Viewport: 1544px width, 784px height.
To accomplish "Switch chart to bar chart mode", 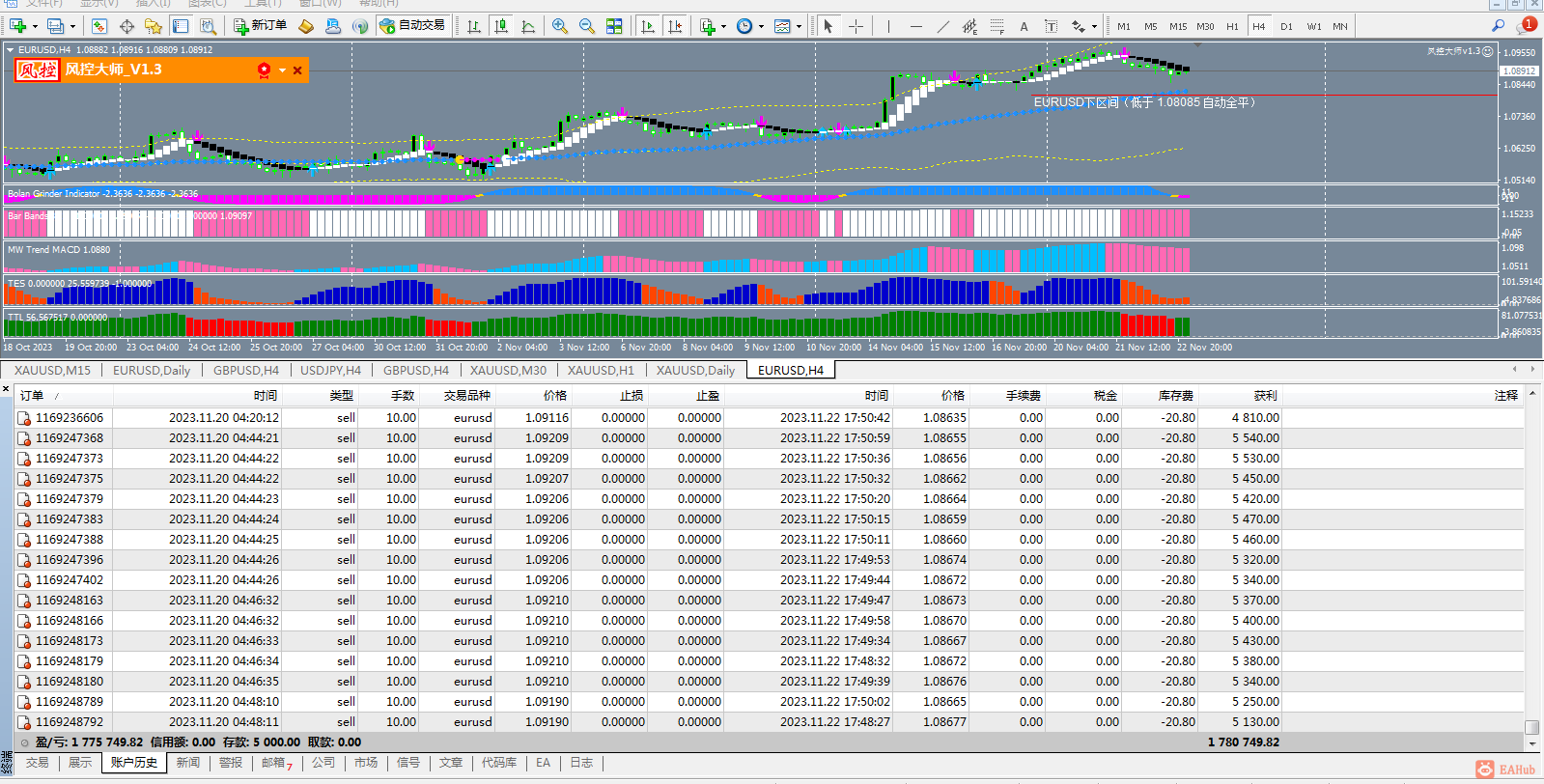I will [x=473, y=26].
